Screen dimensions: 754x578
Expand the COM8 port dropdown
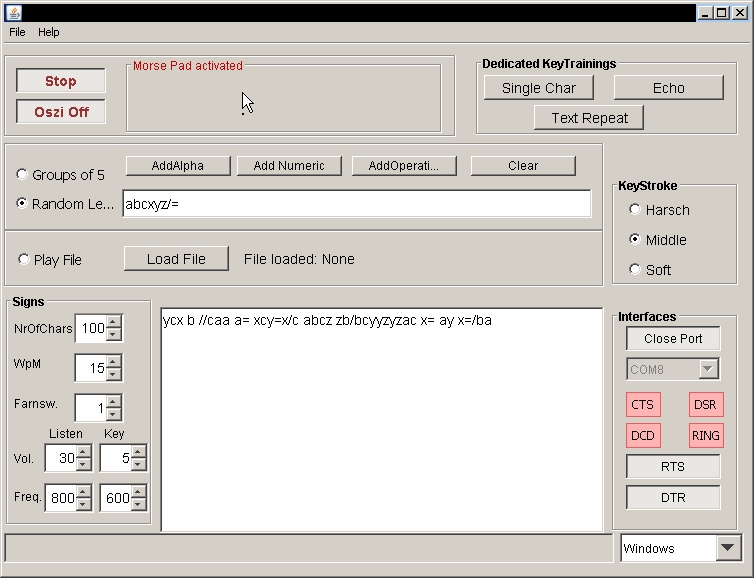[708, 369]
